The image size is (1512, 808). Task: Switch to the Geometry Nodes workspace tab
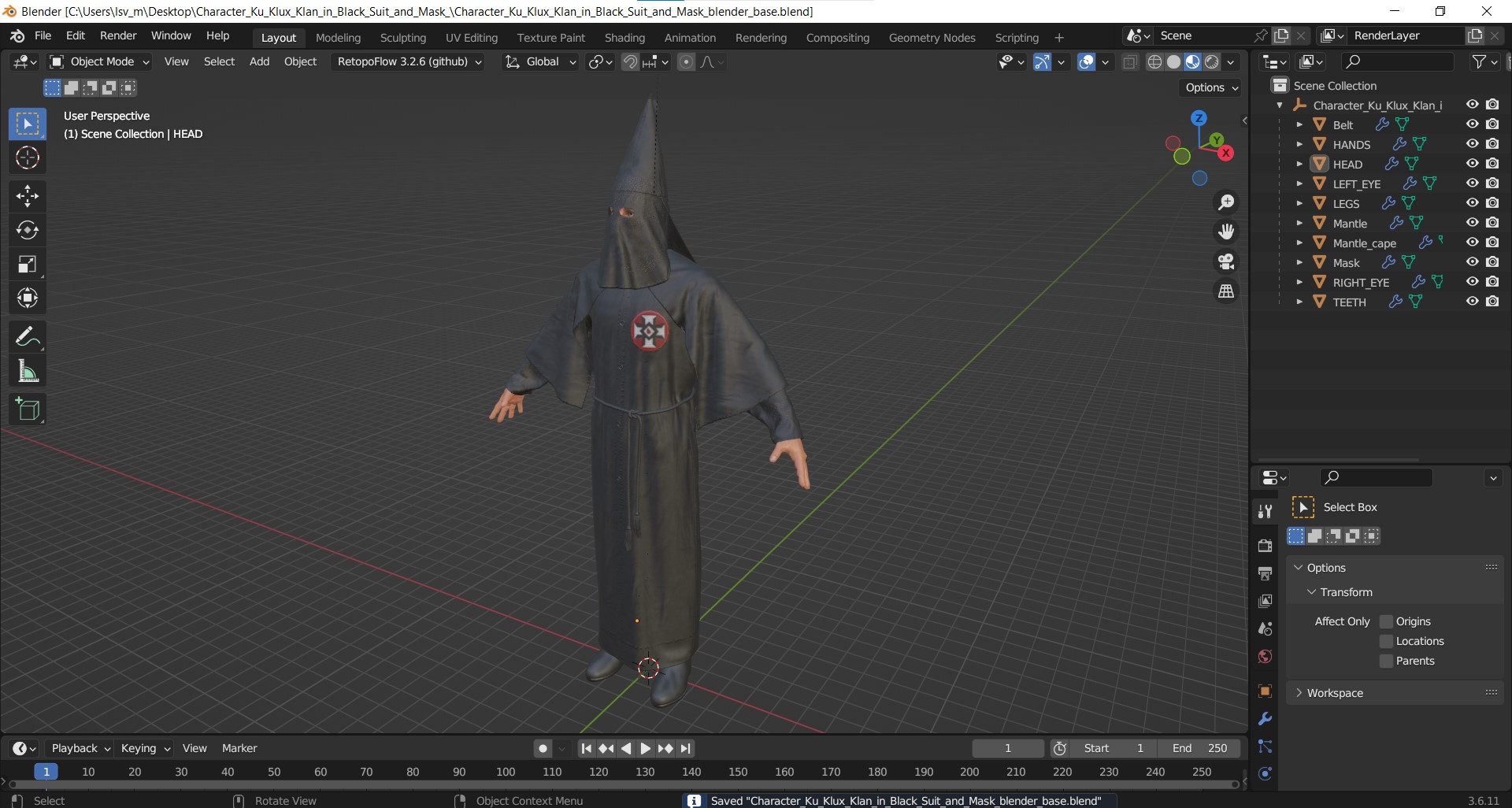(x=932, y=38)
